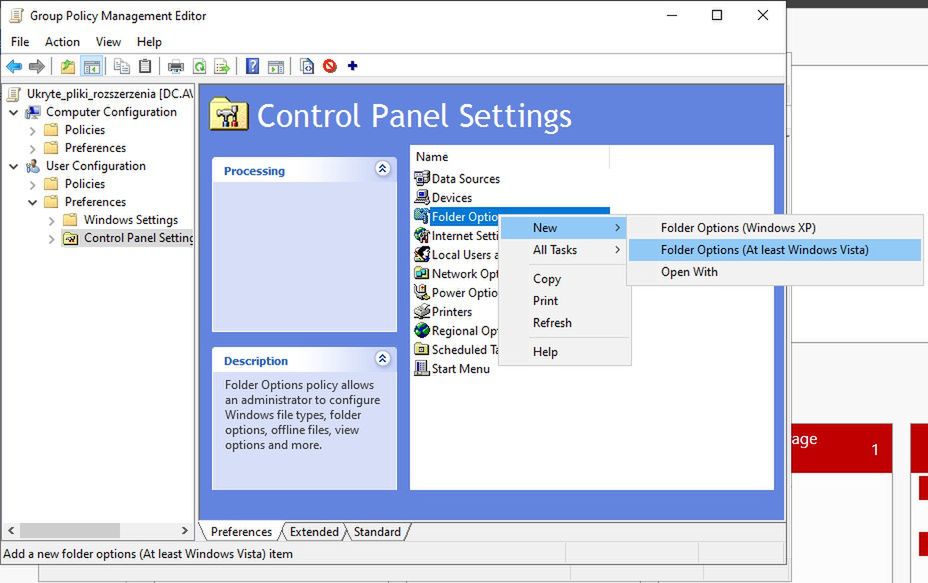Open Help via blue question mark icon
The image size is (928, 583).
253,66
